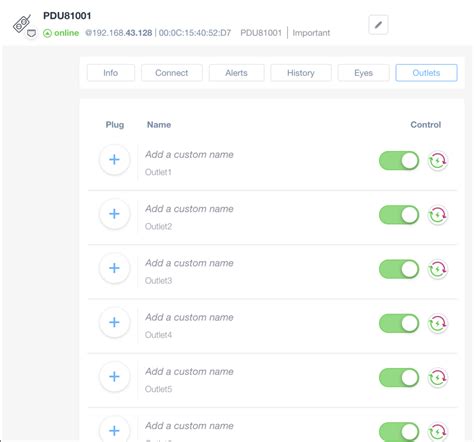Disable the Outlet4 power switch
Viewport: 474px width, 442px height.
click(399, 323)
